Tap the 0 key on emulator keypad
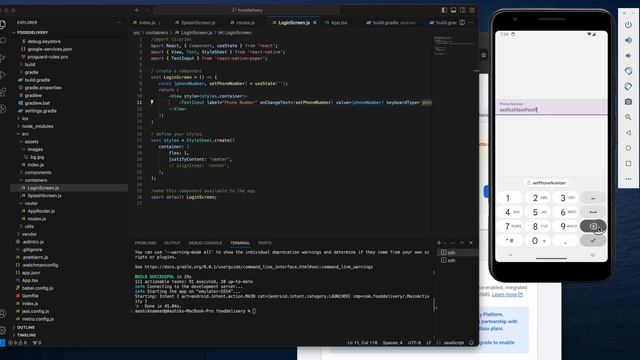Viewport: 640px width, 360px height. [538, 241]
